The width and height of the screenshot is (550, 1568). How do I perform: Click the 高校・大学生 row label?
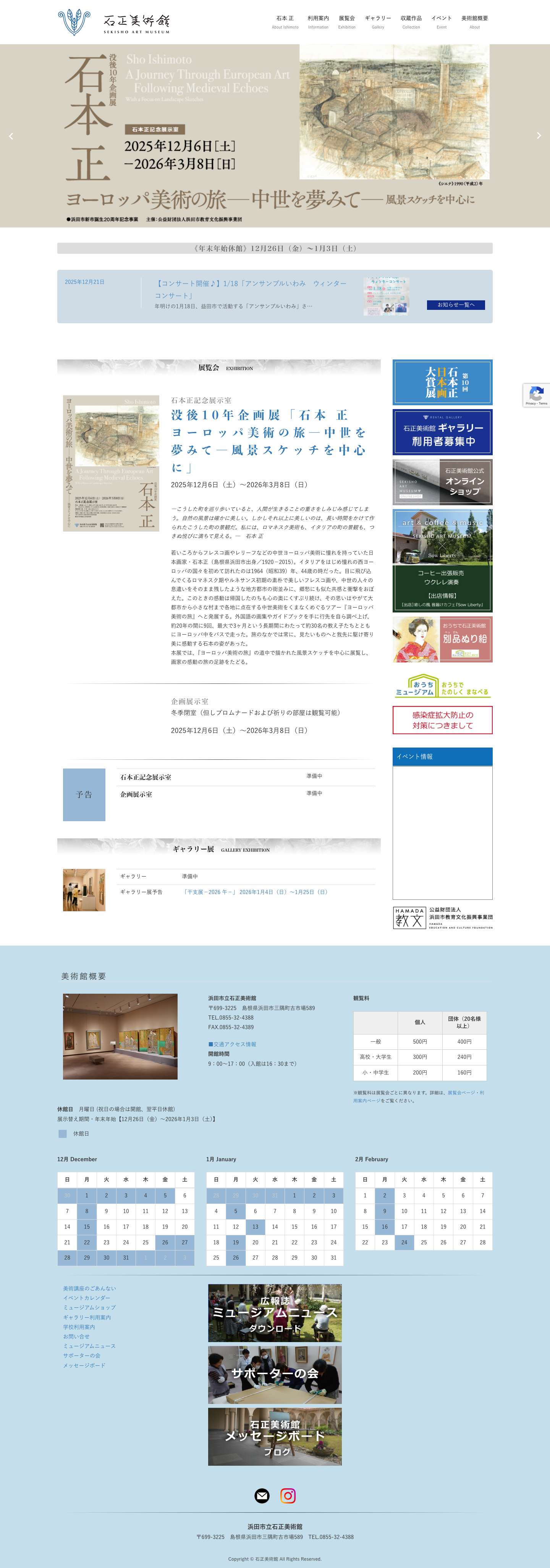[376, 1057]
